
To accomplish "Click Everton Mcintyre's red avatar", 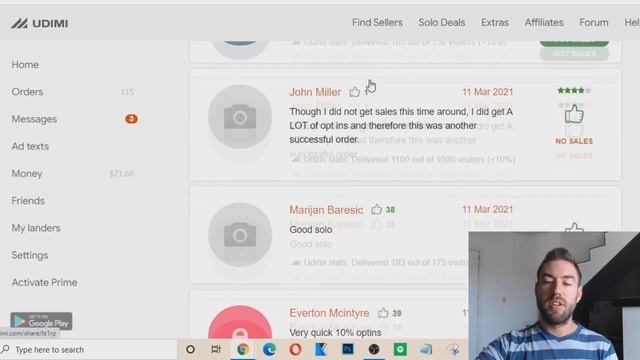I will click(x=240, y=322).
